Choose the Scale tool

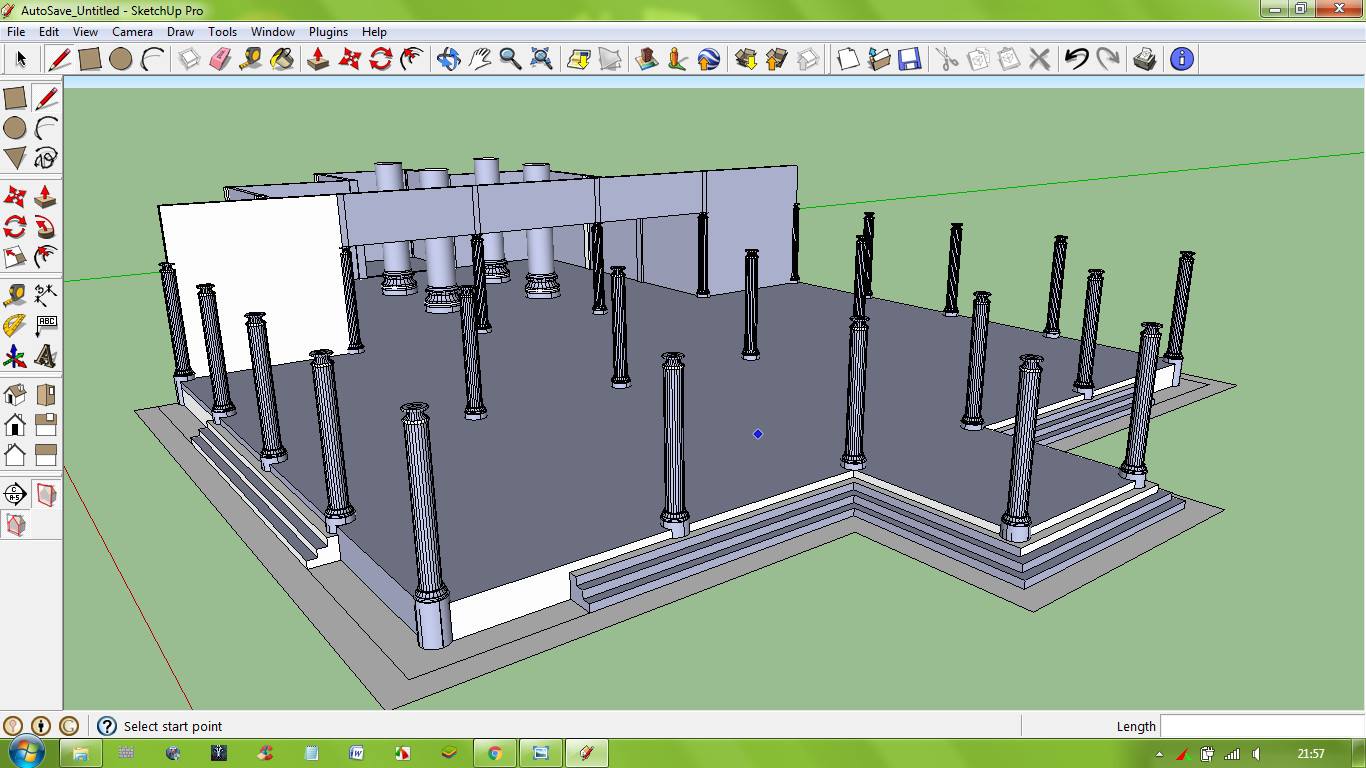click(15, 257)
